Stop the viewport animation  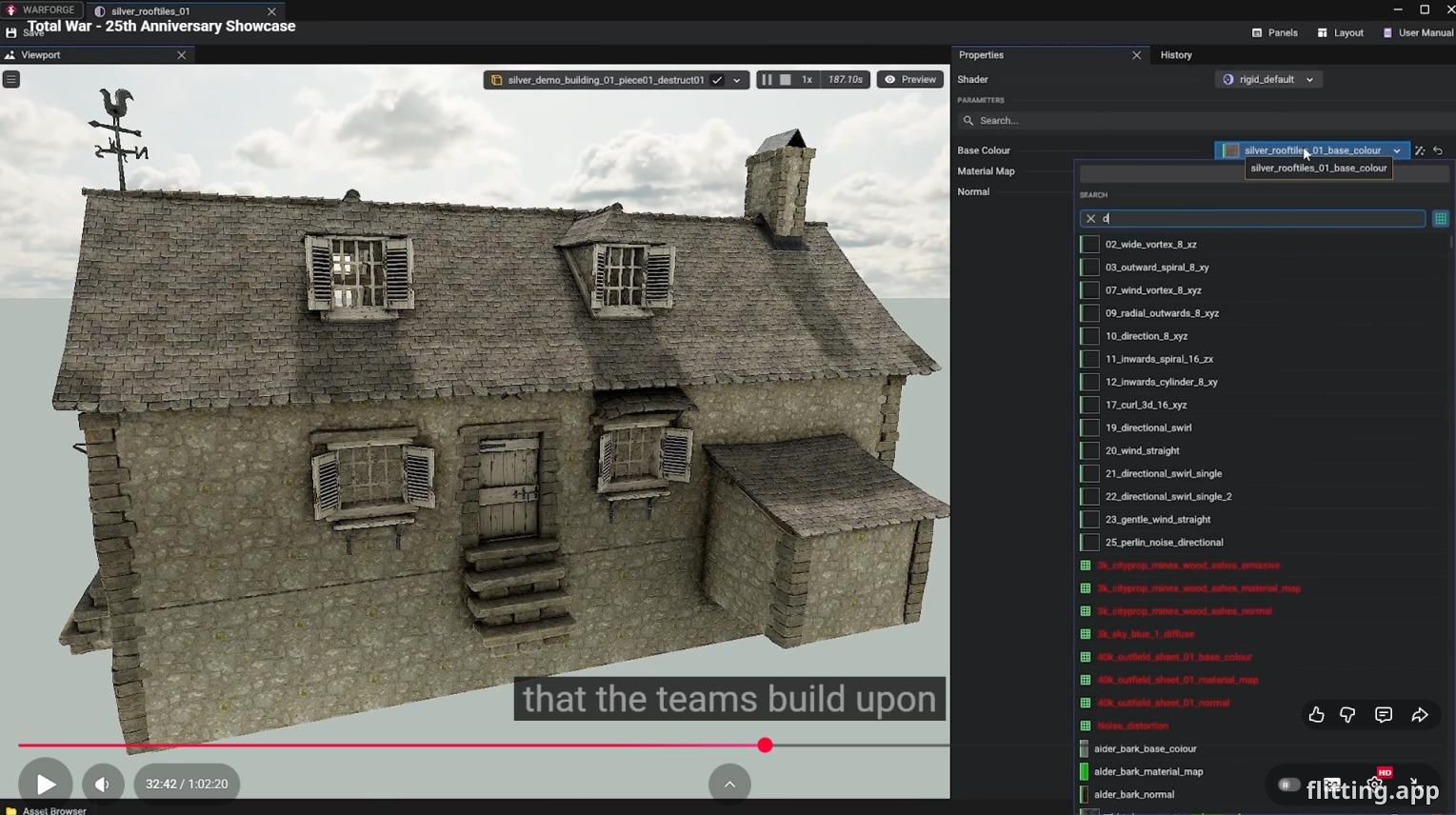coord(786,80)
